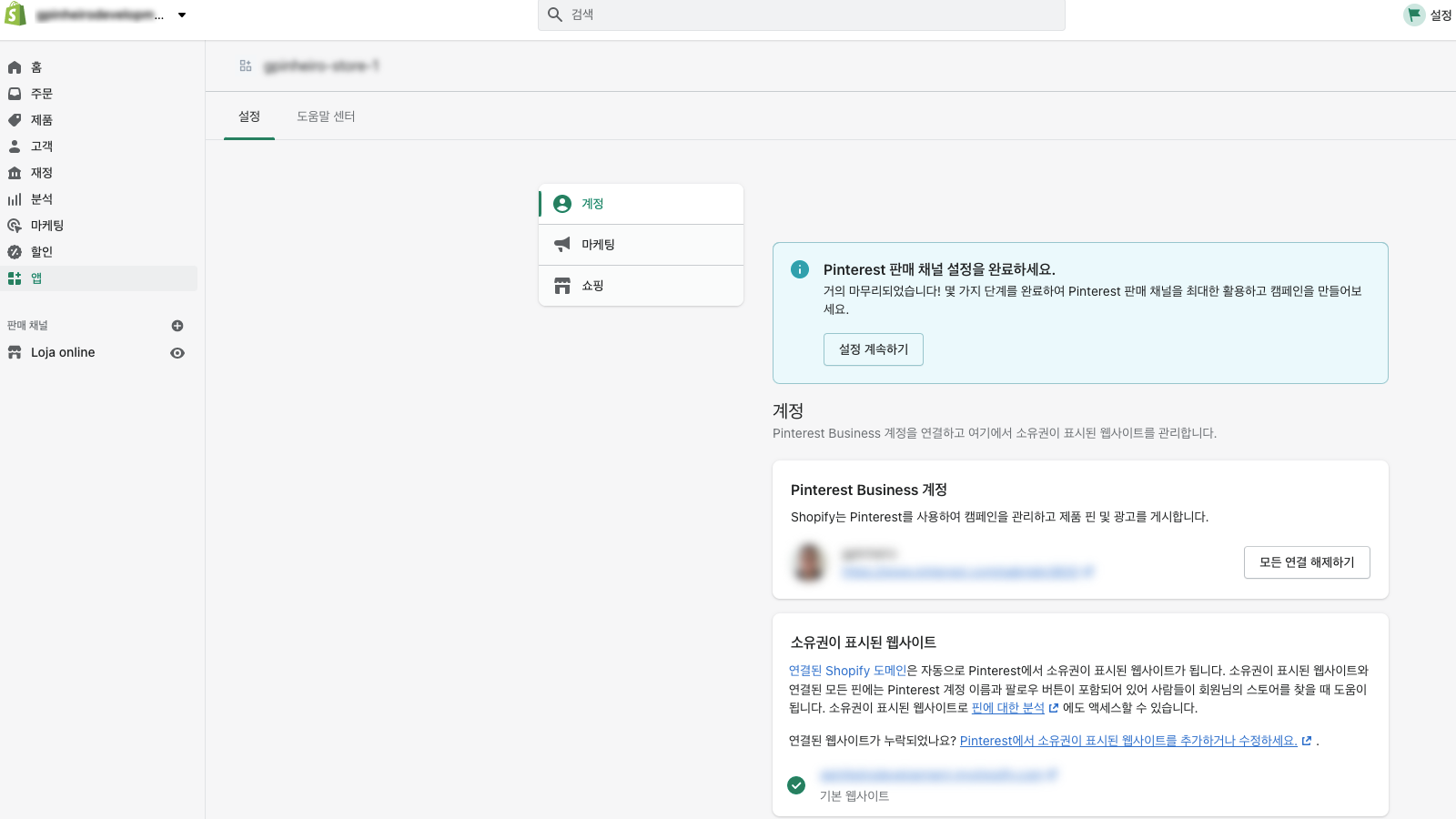This screenshot has height=819, width=1456.
Task: Add a sales channel with the plus icon
Action: (x=177, y=326)
